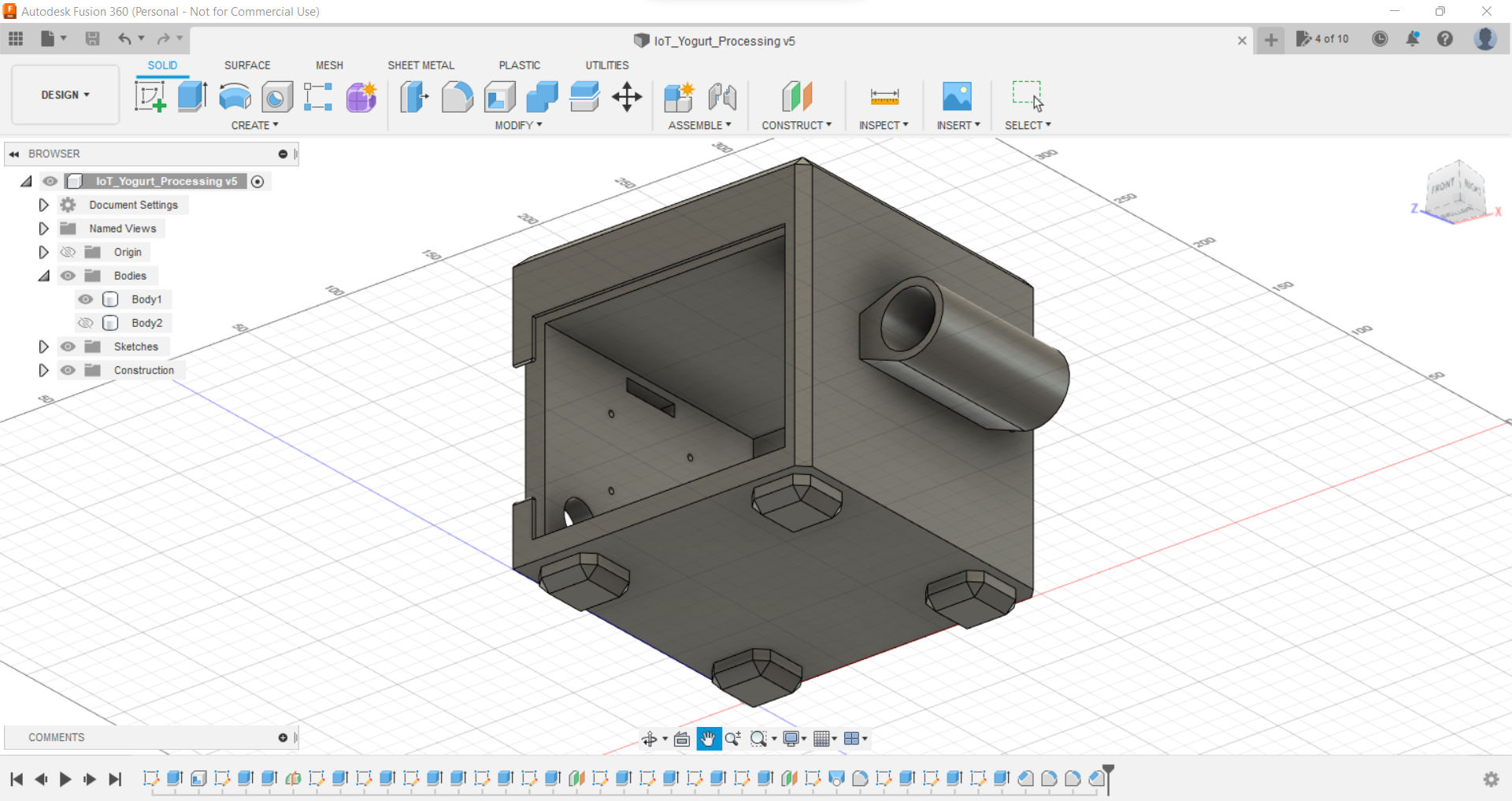Select the Fillet tool under Modify
The image size is (1512, 801).
click(457, 96)
